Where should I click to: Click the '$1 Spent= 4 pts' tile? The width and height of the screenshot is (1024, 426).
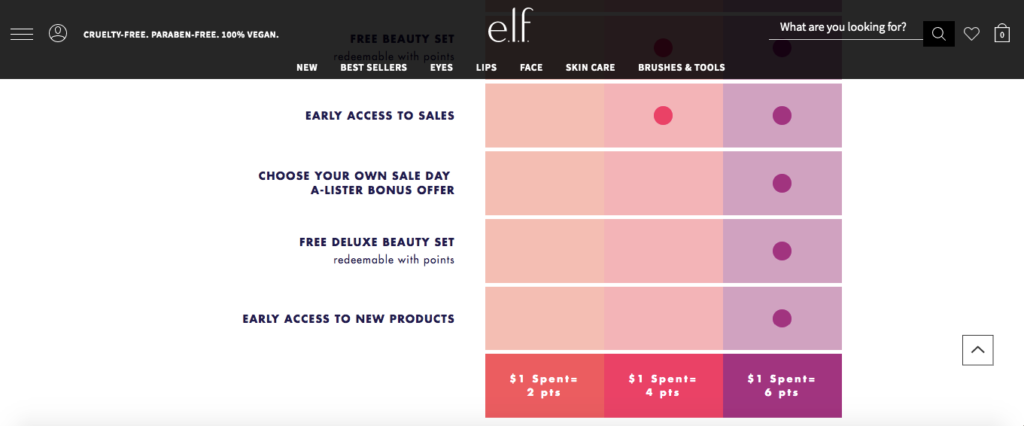(664, 385)
